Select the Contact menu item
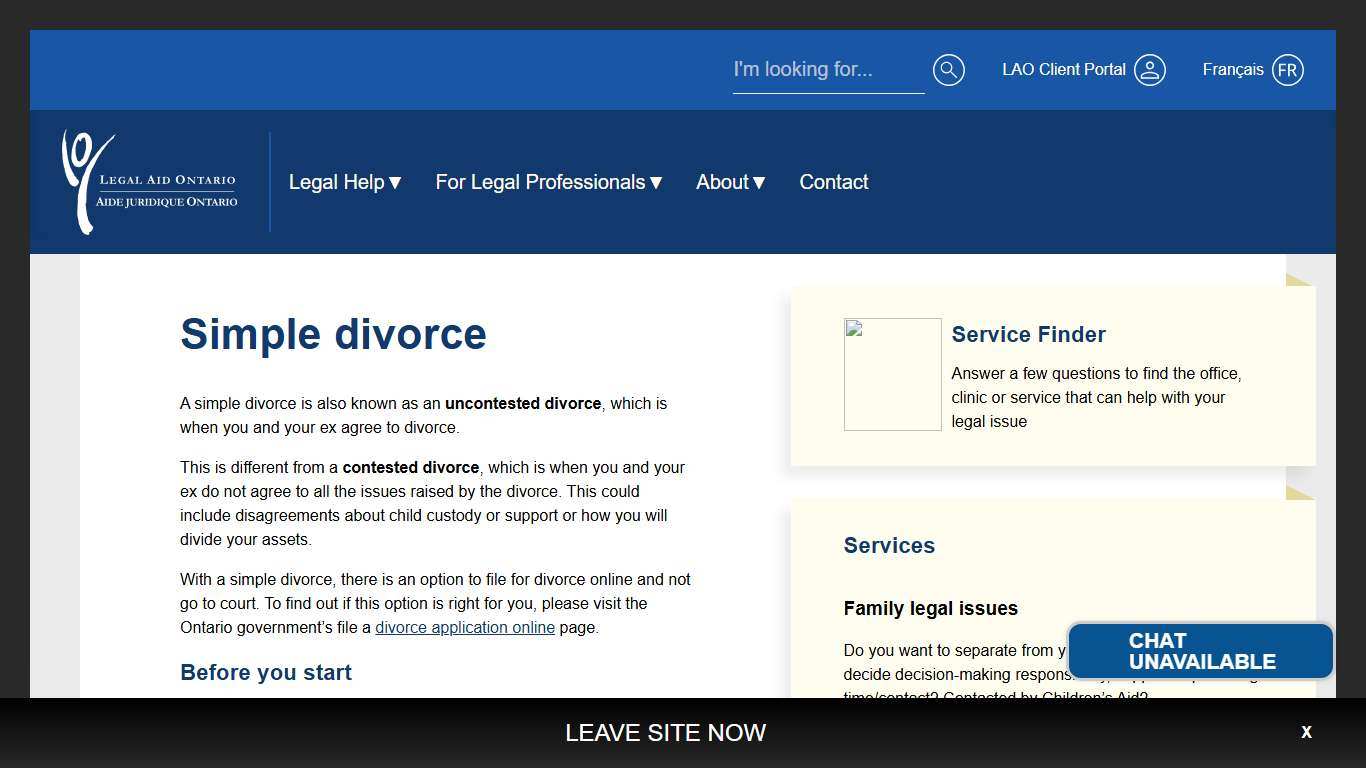The image size is (1366, 768). click(833, 182)
